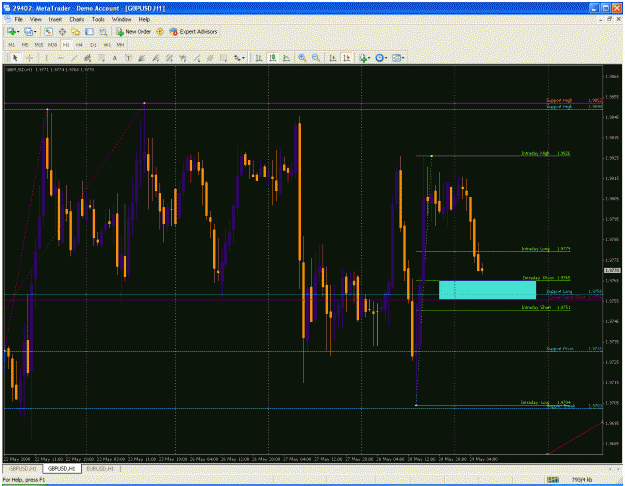The width and height of the screenshot is (625, 486).
Task: Switch chart to M15 timeframe
Action: [39, 45]
